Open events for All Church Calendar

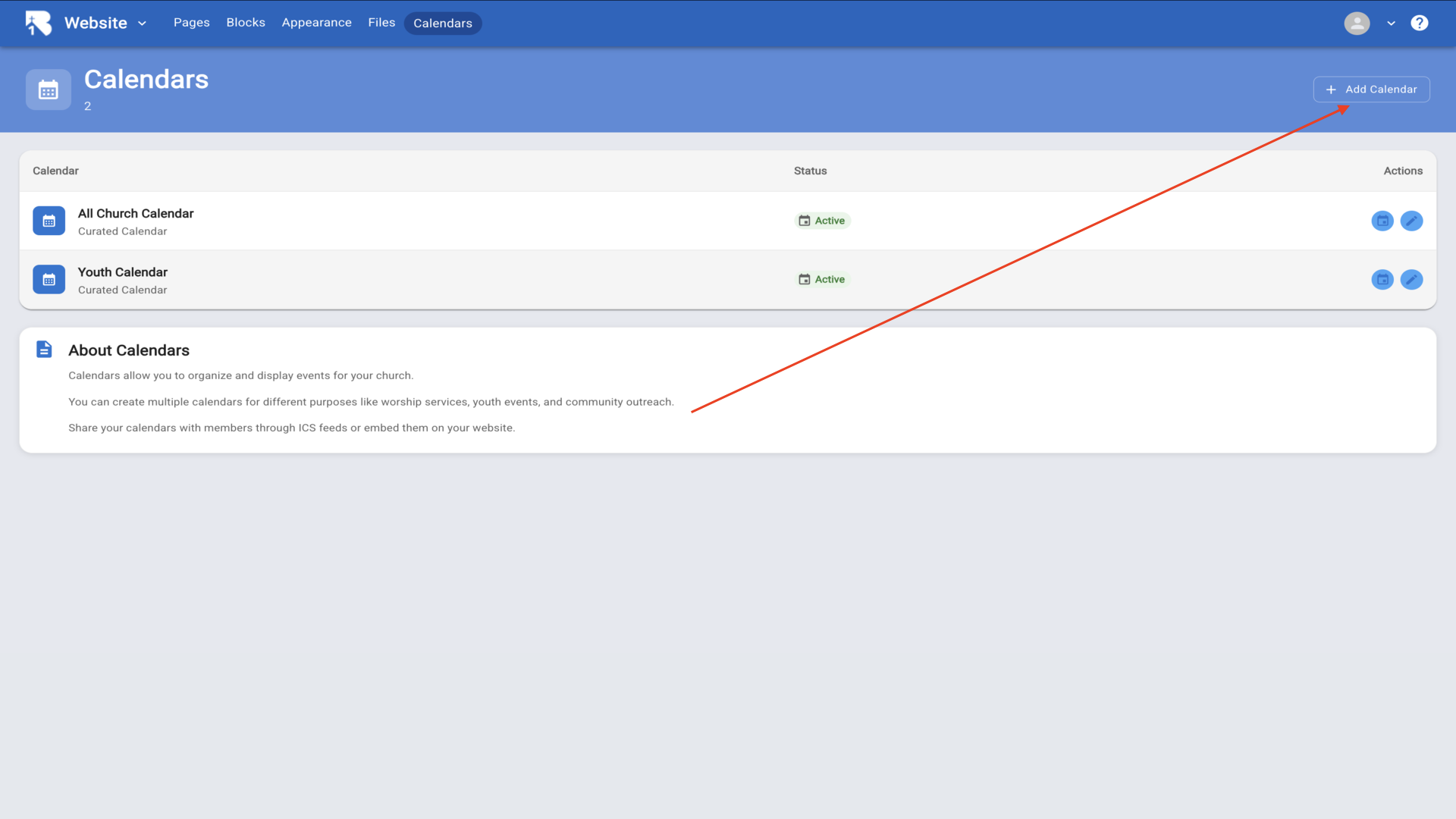(x=1382, y=221)
